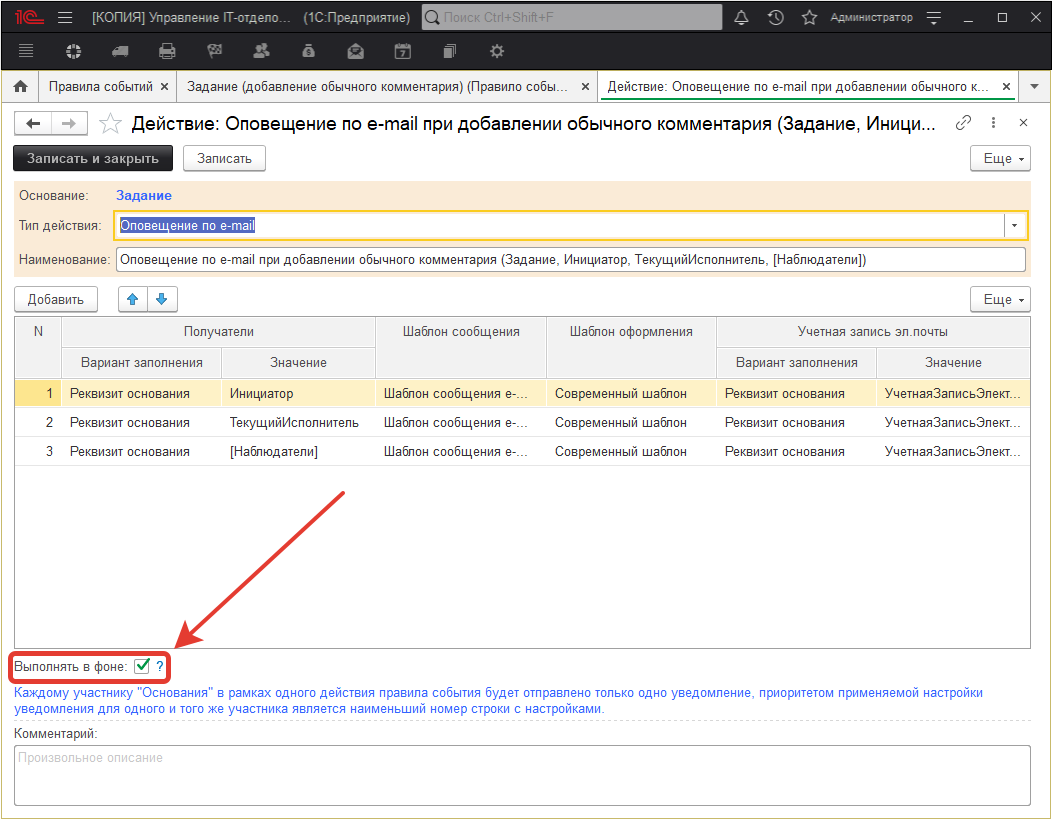Screen dimensions: 1052x819
Task: Click 'Записать и закрыть' button
Action: click(92, 158)
